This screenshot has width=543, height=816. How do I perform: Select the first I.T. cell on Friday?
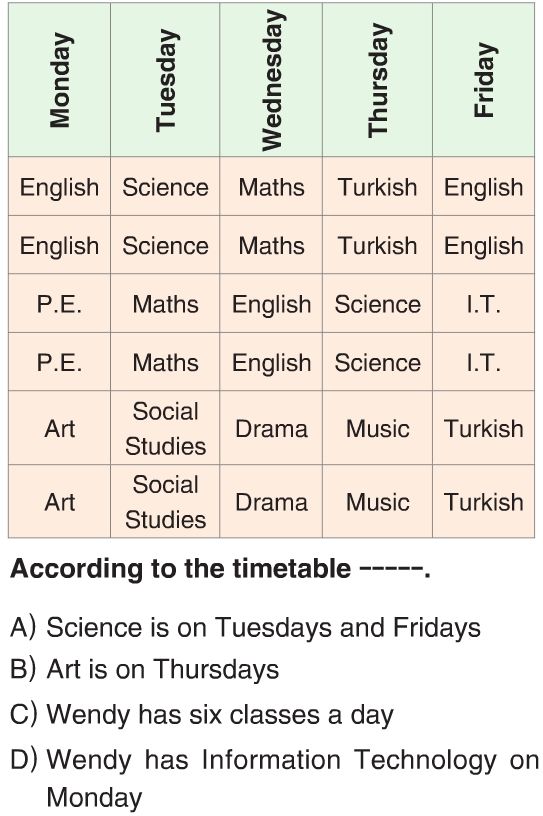(x=484, y=304)
